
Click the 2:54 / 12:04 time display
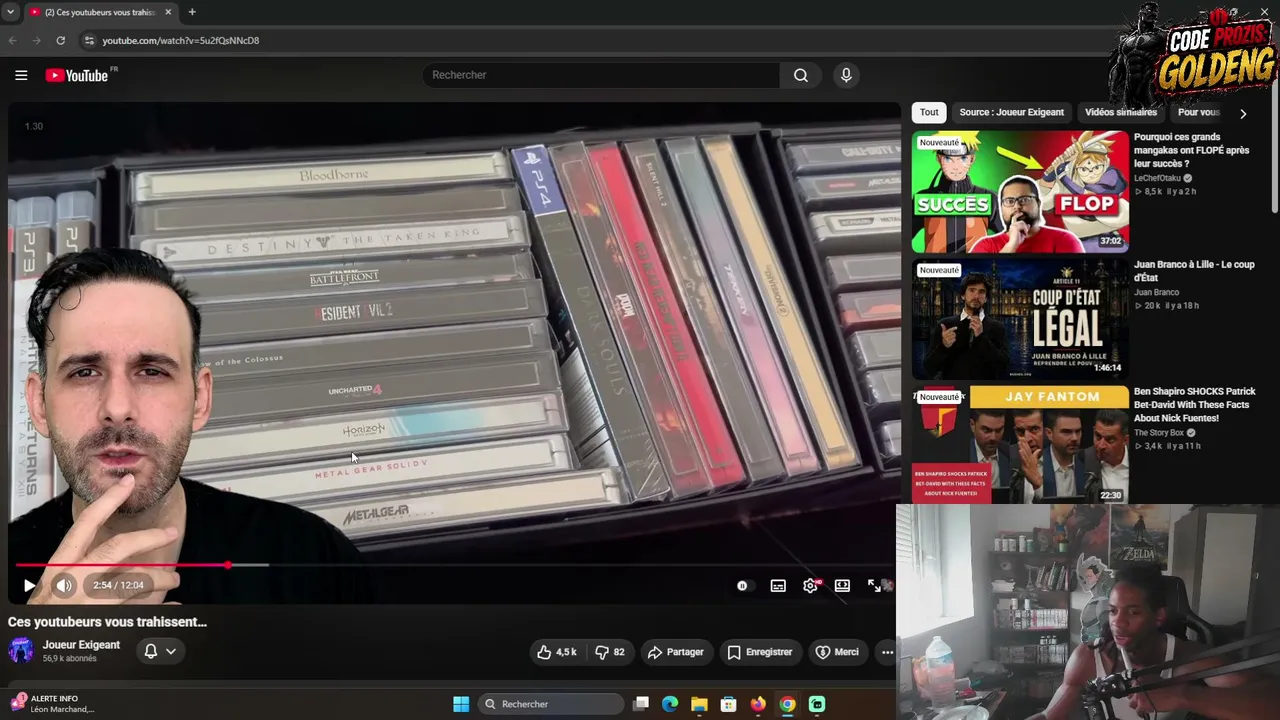click(x=118, y=585)
